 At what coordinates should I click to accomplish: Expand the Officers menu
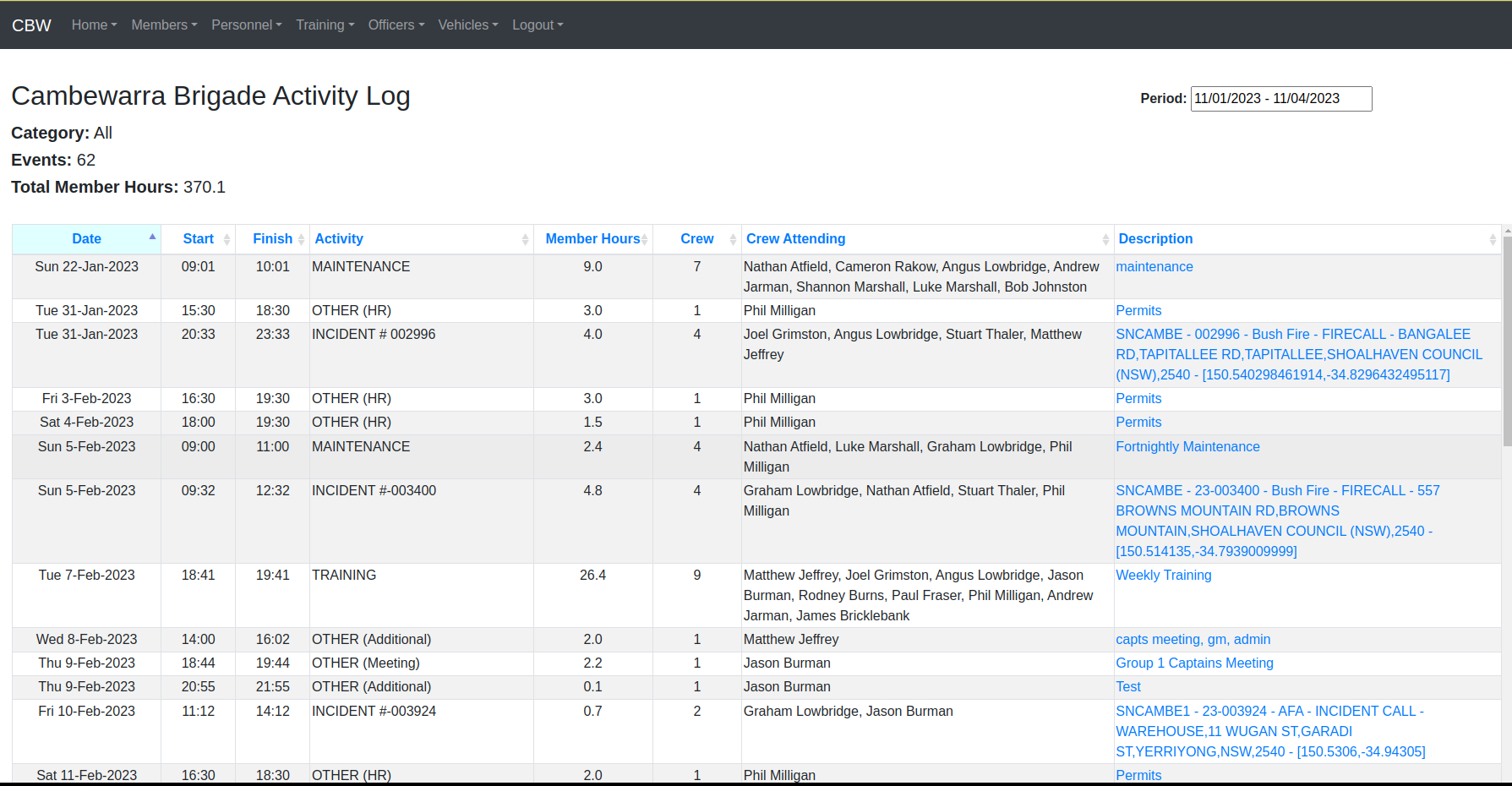396,25
